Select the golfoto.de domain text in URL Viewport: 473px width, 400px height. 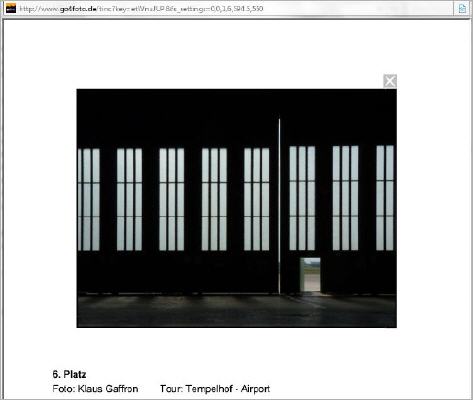tap(78, 9)
